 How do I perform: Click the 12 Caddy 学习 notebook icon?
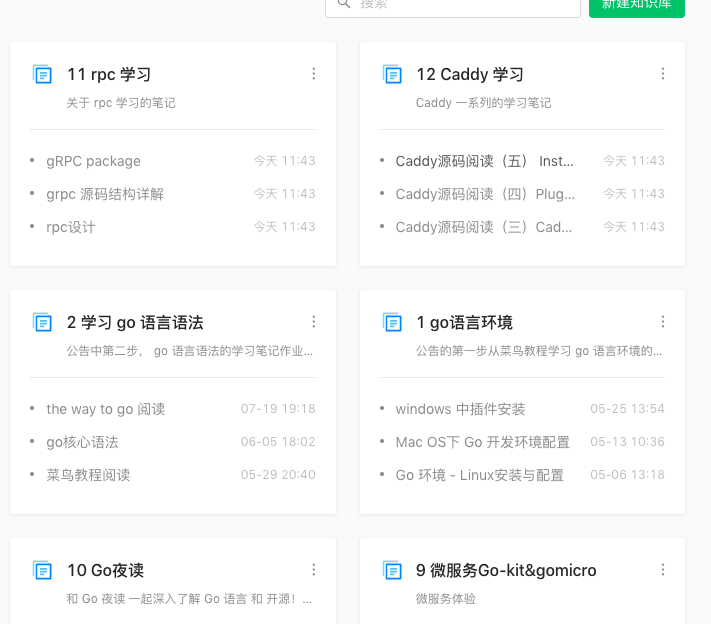392,74
